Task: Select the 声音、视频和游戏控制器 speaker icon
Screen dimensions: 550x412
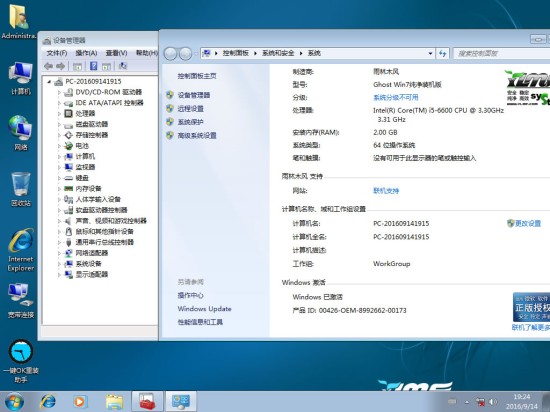Action: pos(68,221)
